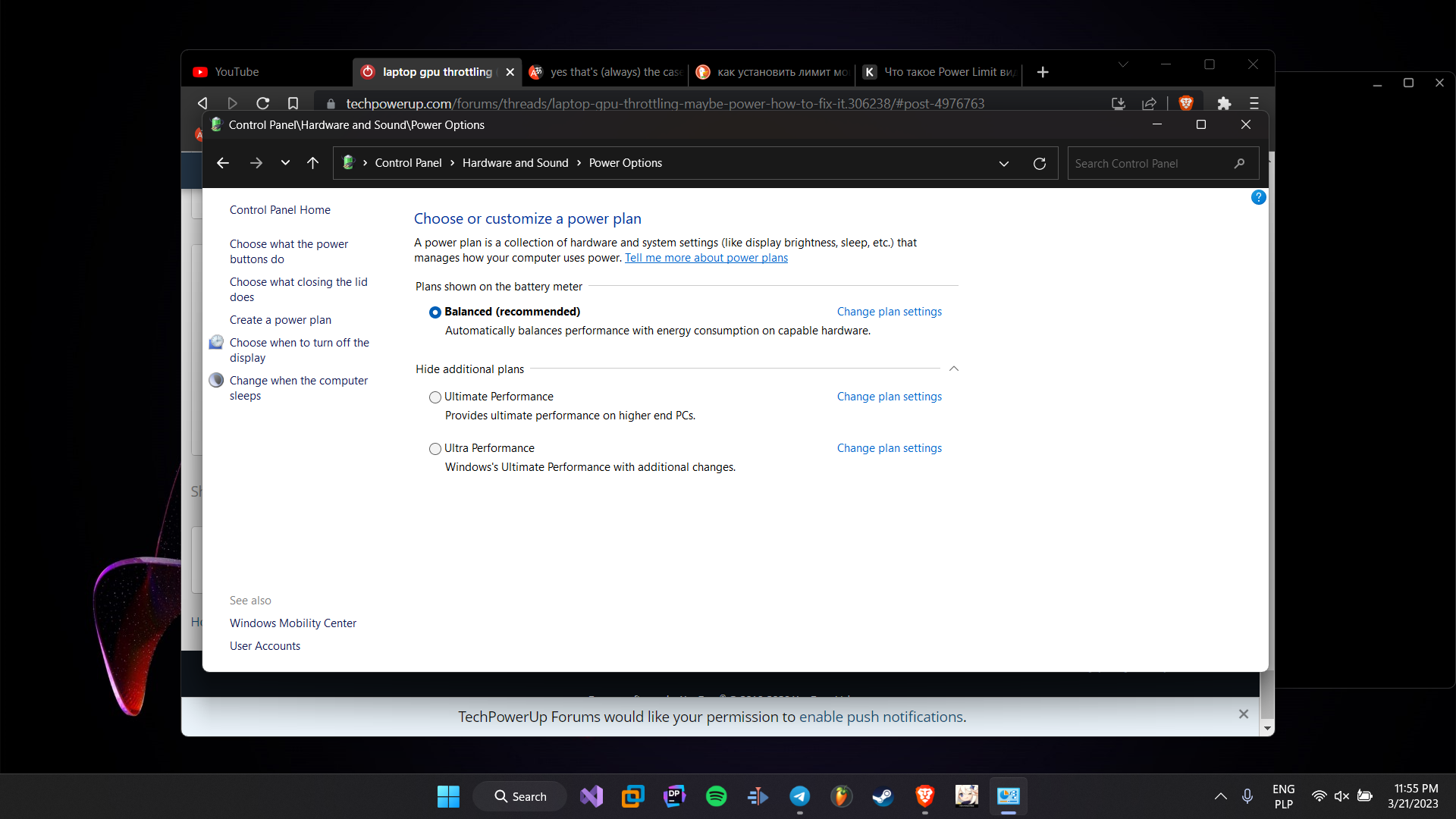Open Control Panel help icon
The width and height of the screenshot is (1456, 819).
coord(1258,197)
